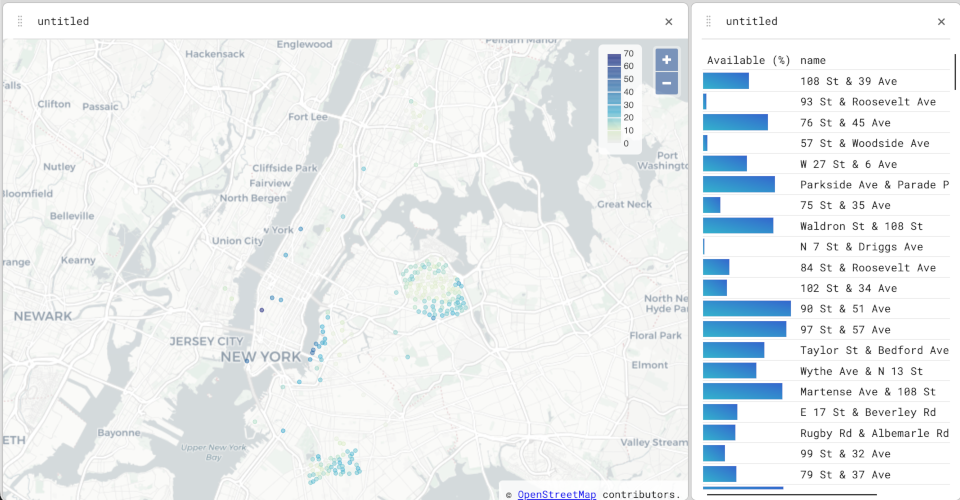This screenshot has width=960, height=500.
Task: Click the table panel title 'untitled'
Action: [751, 21]
